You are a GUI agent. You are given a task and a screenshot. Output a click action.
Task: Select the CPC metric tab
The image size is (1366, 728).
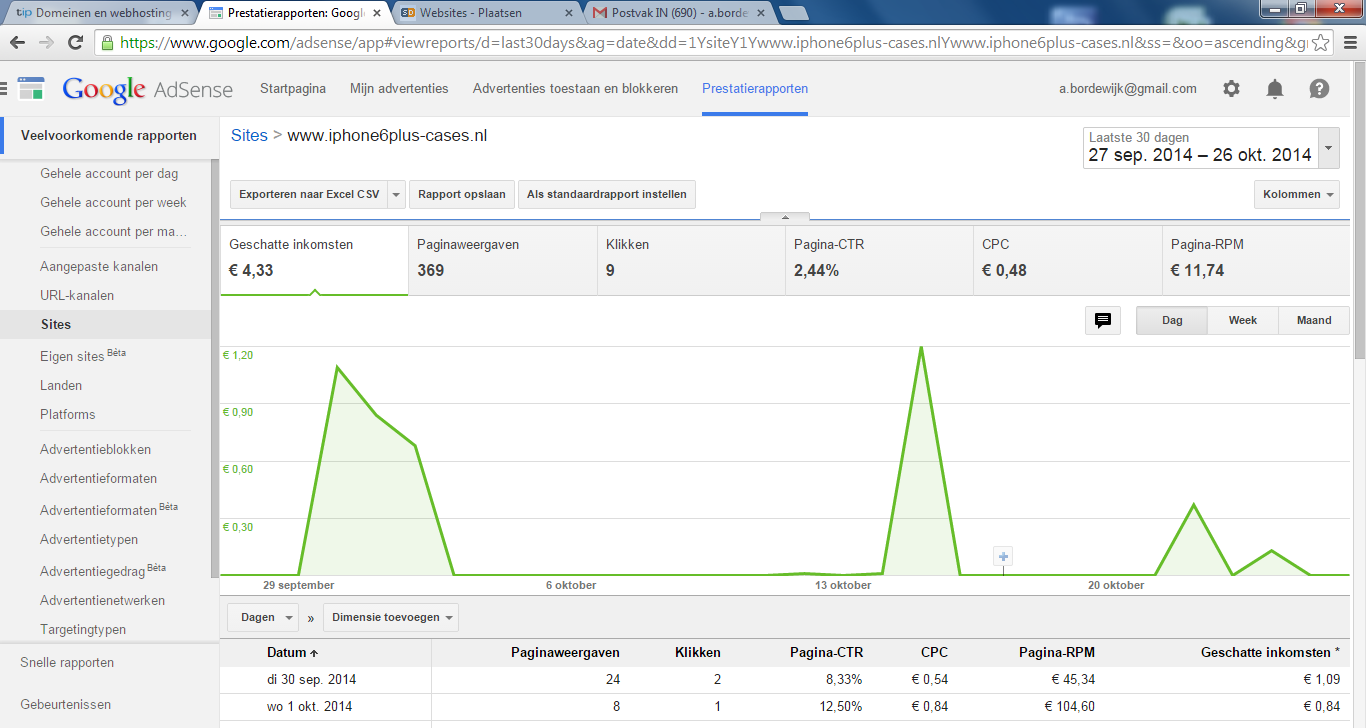(1067, 260)
